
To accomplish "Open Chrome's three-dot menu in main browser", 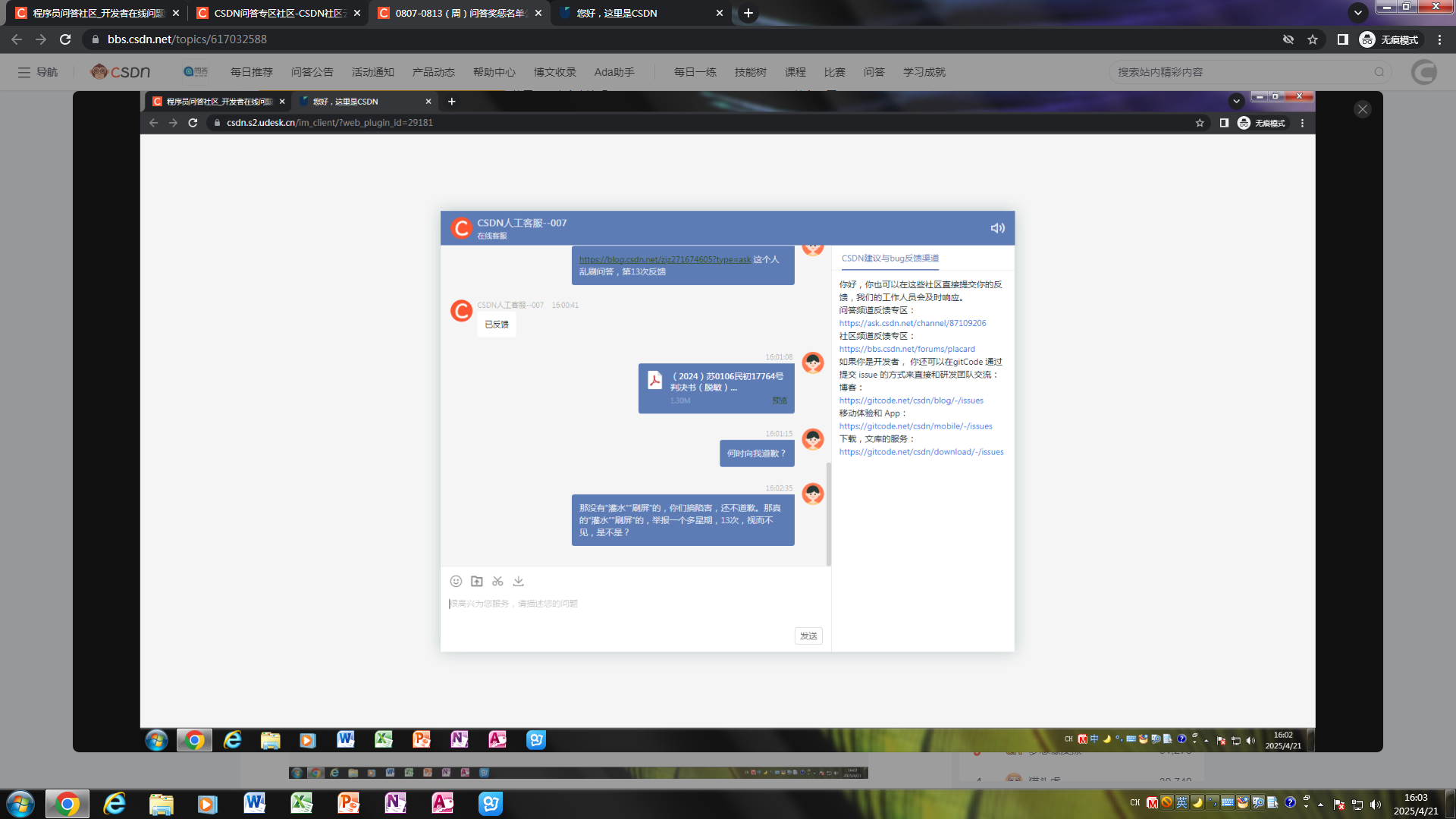I will pos(1440,39).
